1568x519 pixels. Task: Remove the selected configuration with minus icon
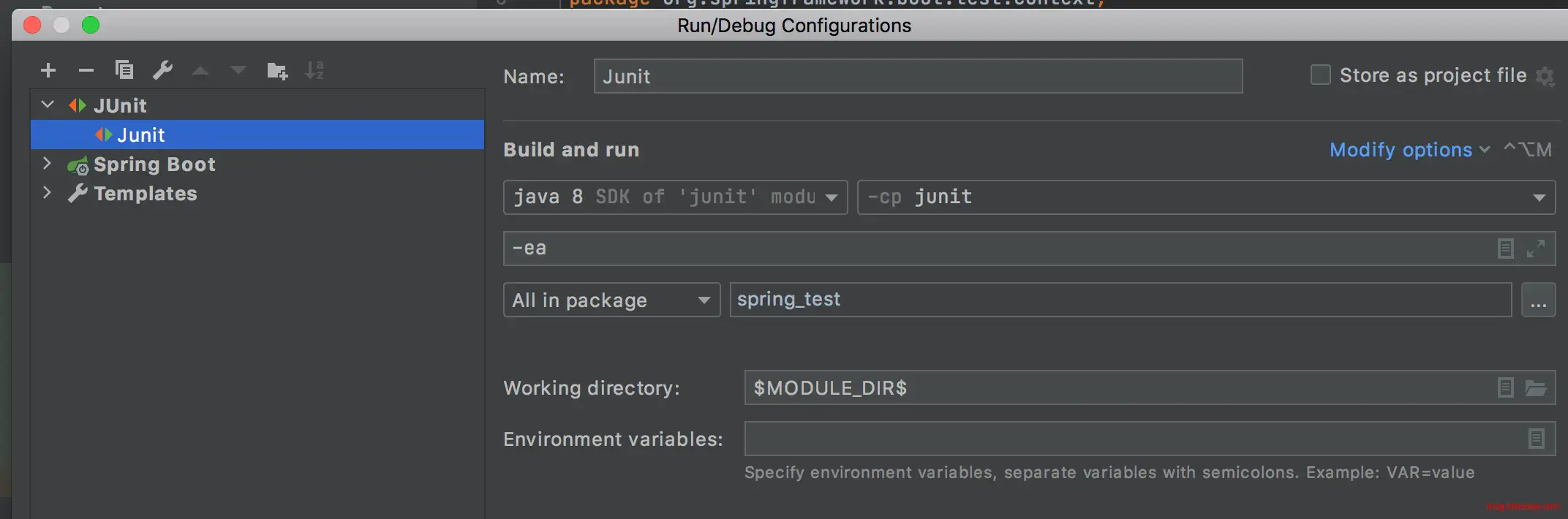pos(86,70)
